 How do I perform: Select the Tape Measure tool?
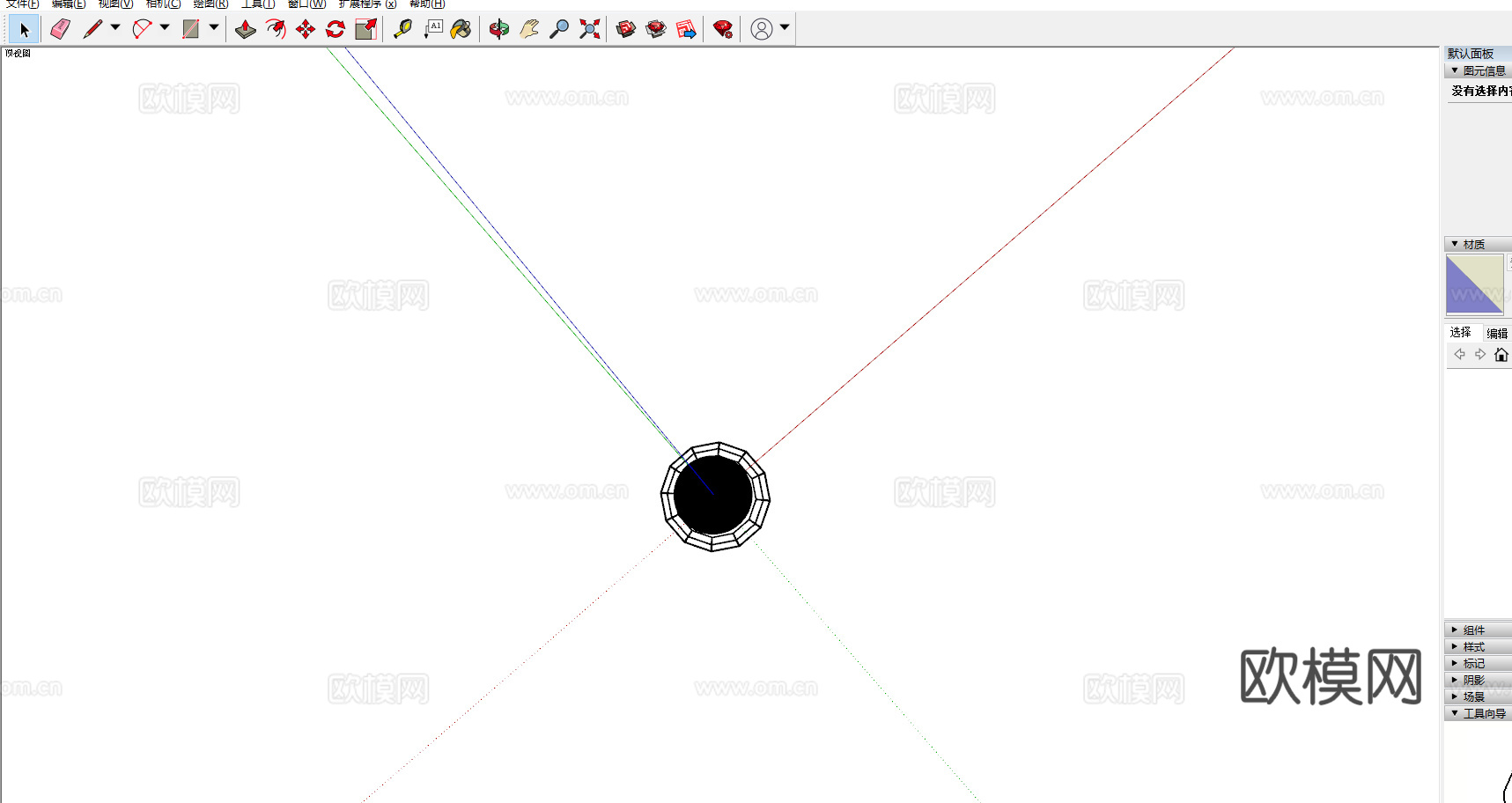point(402,29)
